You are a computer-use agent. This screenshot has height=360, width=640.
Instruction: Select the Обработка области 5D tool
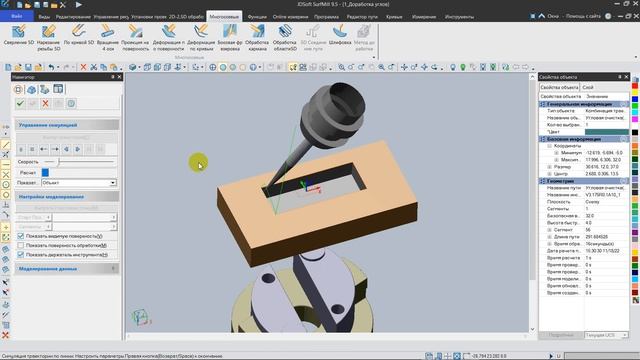(x=284, y=38)
